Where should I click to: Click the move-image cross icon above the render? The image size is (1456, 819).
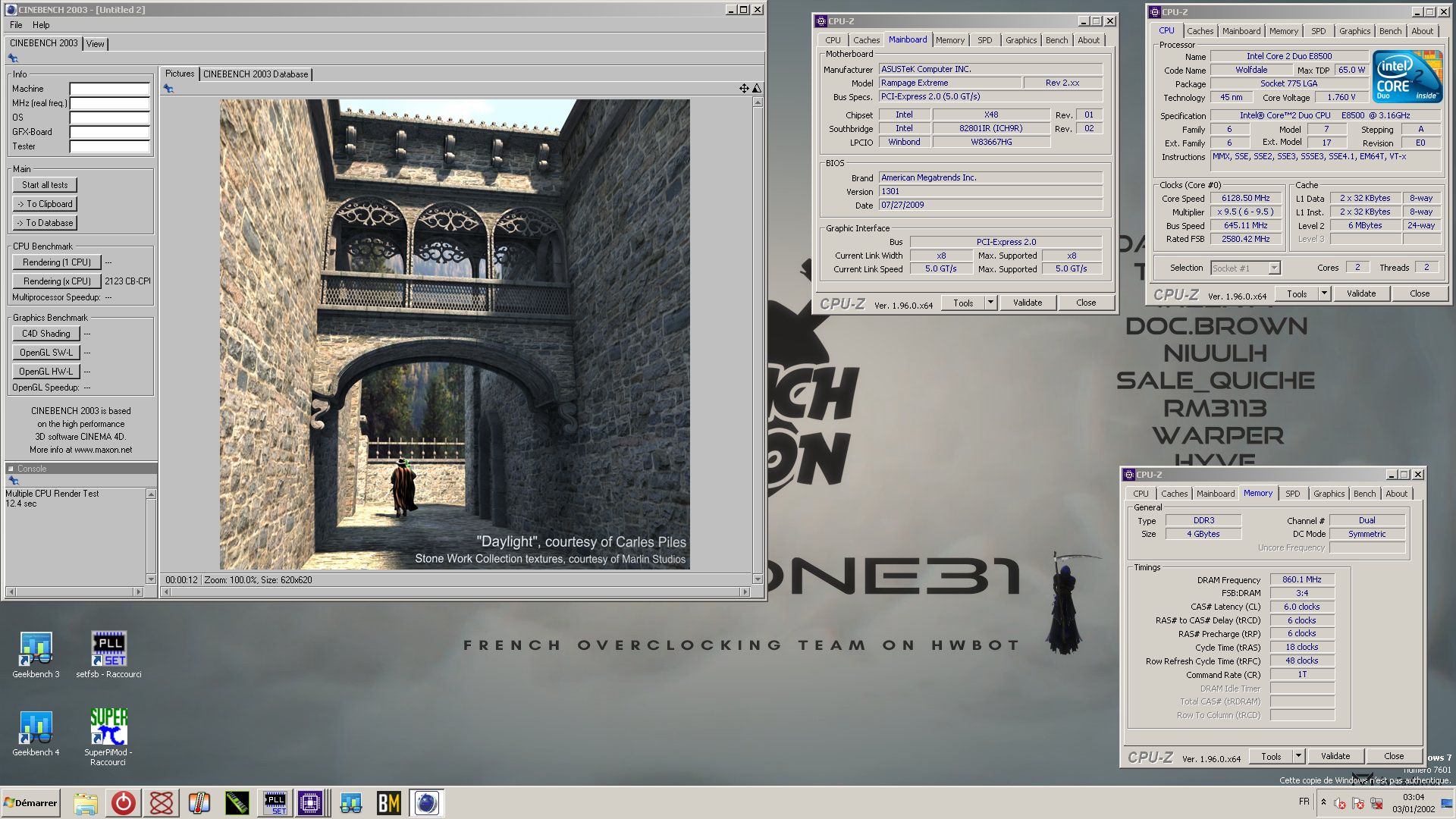pyautogui.click(x=744, y=89)
